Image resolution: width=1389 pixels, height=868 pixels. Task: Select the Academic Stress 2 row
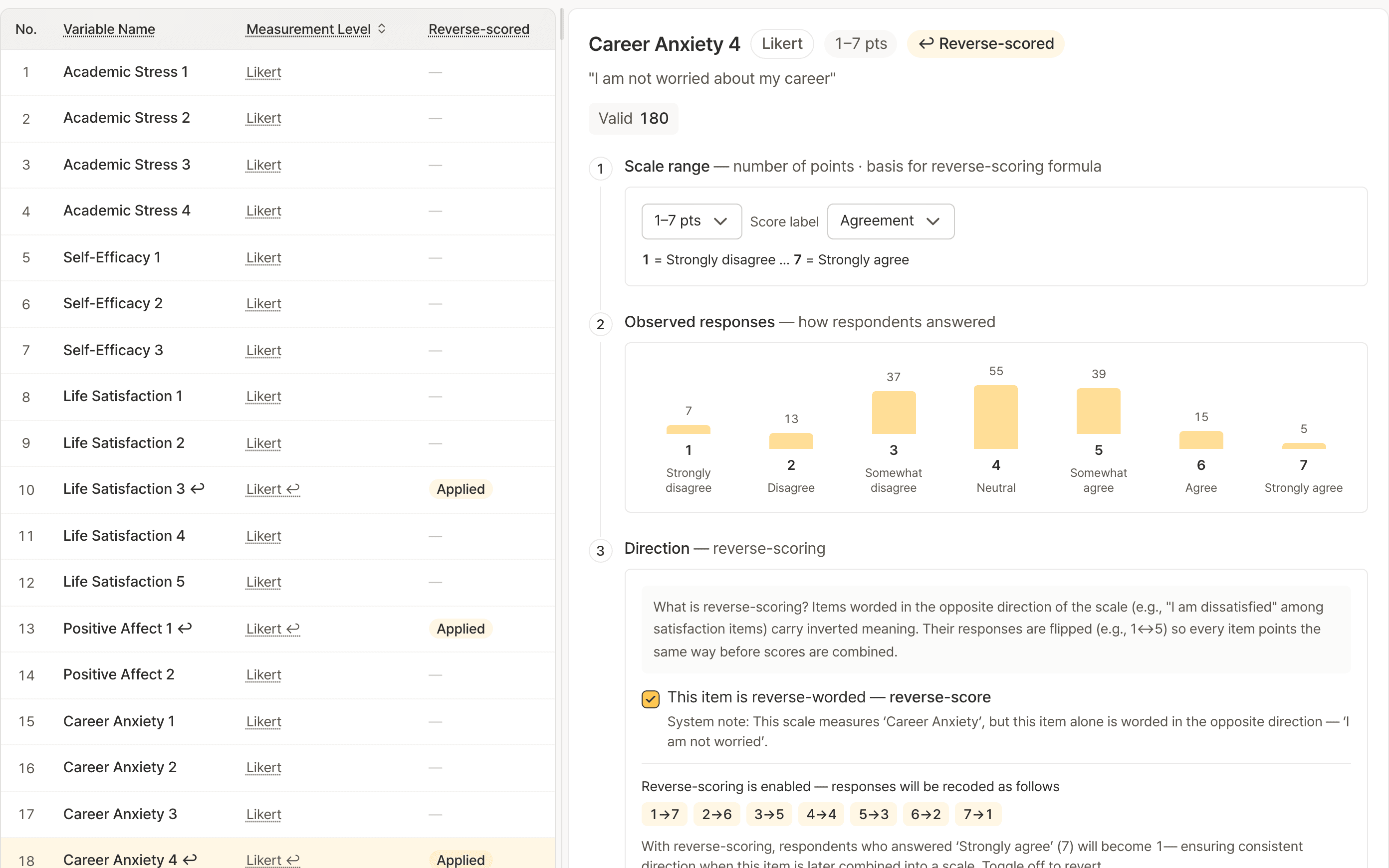[278, 118]
